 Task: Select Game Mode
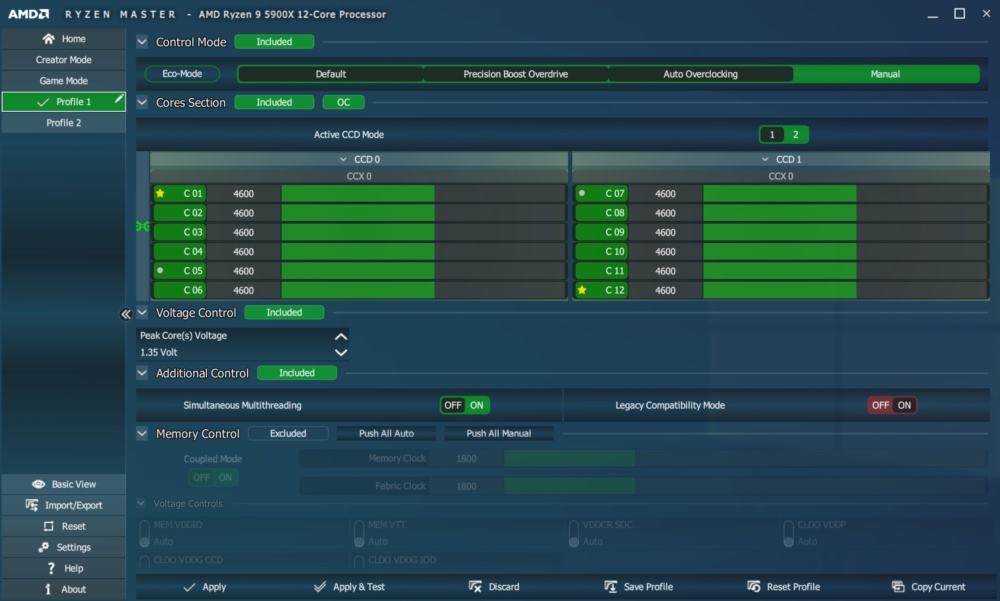click(x=63, y=81)
